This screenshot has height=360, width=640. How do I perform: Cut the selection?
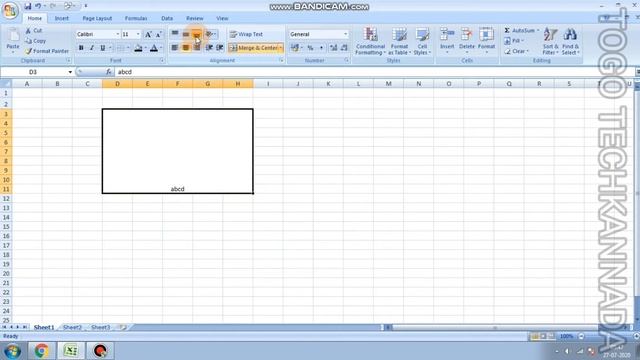pyautogui.click(x=33, y=31)
